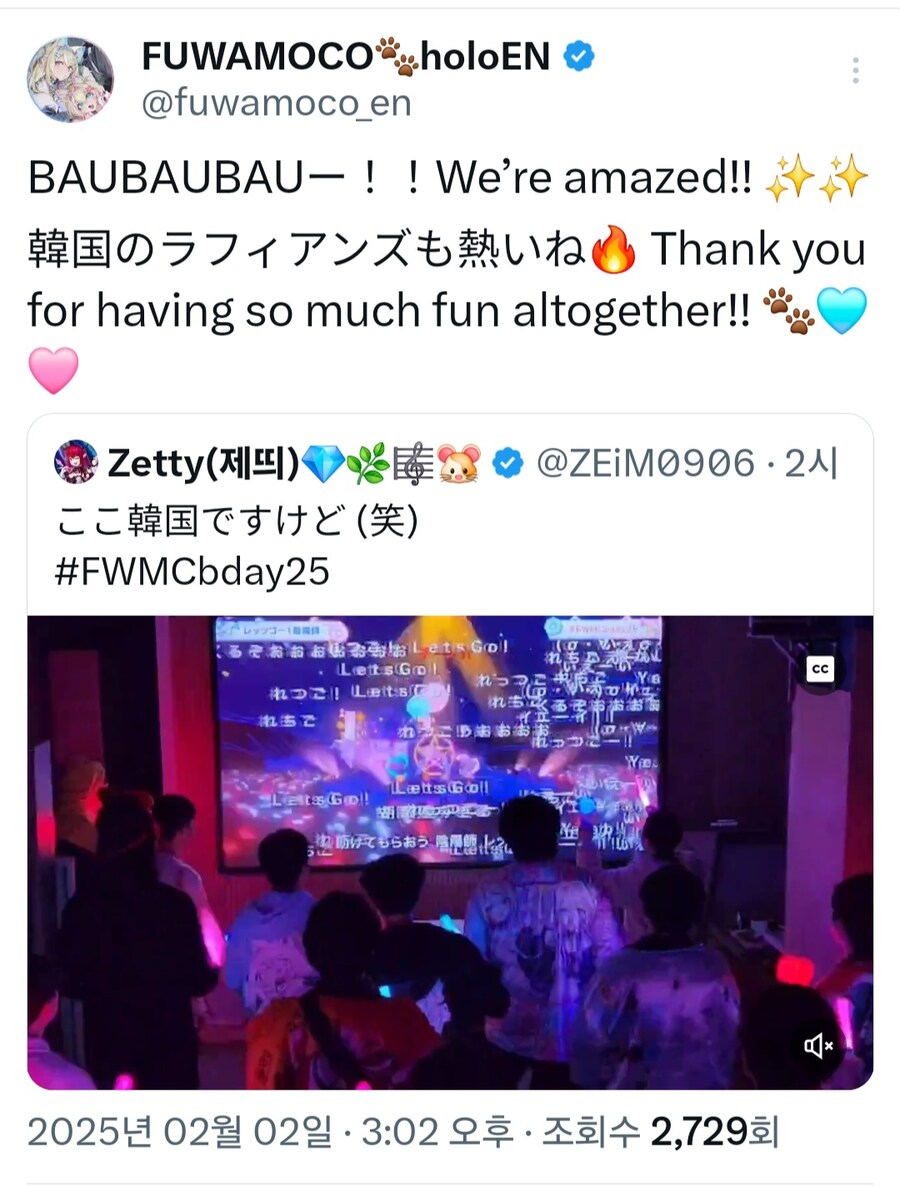
Task: Open the three-dot more options menu
Action: click(855, 70)
